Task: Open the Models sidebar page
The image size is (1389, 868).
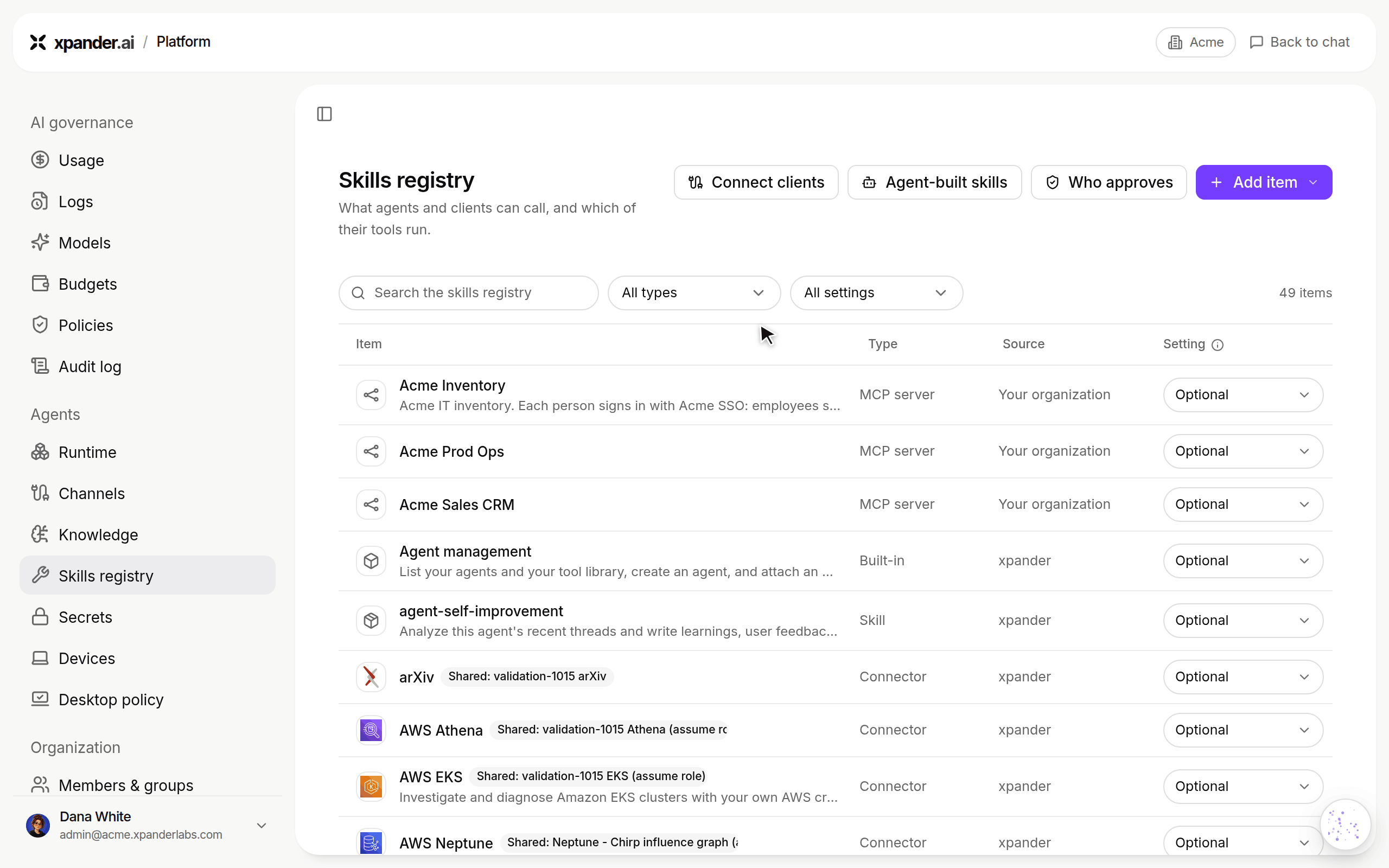Action: (148, 243)
